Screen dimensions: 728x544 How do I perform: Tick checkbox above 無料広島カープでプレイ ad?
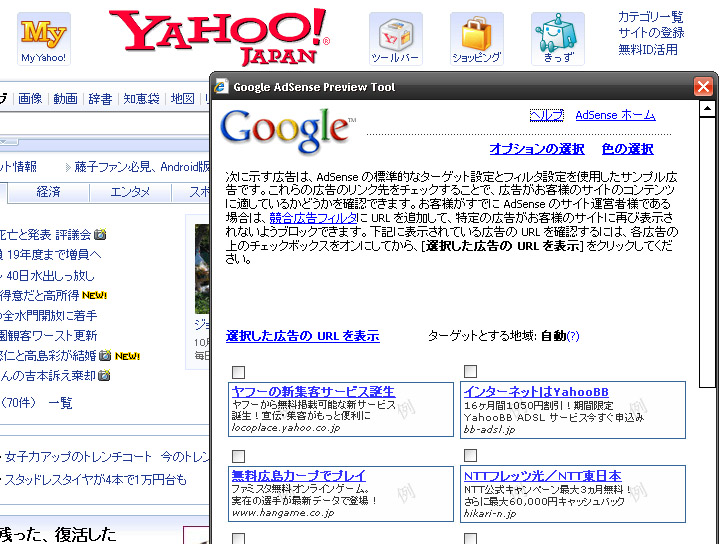coord(238,456)
